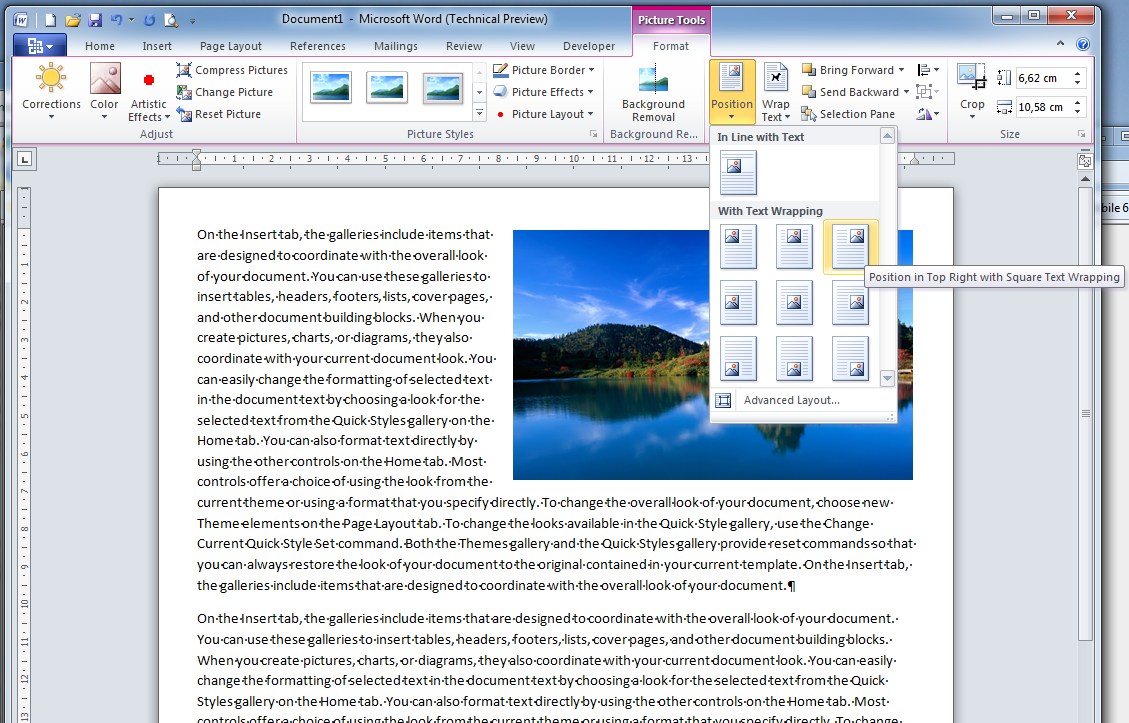Expand the Picture Styles gallery
This screenshot has height=723, width=1129.
point(480,113)
